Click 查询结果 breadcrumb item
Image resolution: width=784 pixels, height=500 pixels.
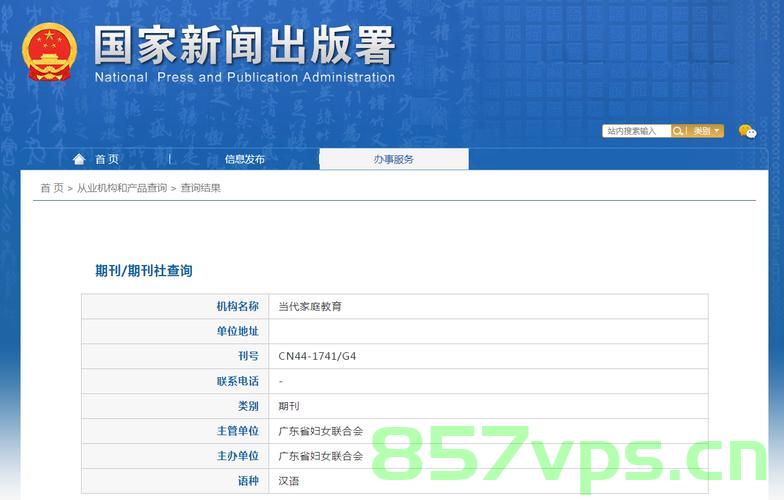200,188
